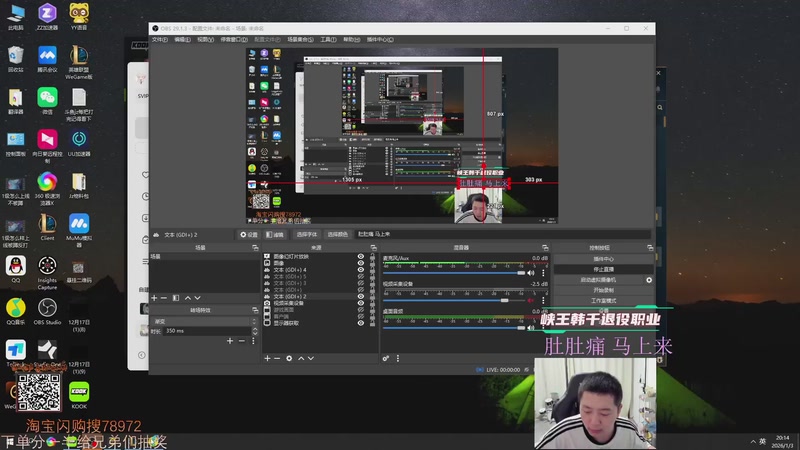Click the video capture device volume slider handle

click(505, 301)
